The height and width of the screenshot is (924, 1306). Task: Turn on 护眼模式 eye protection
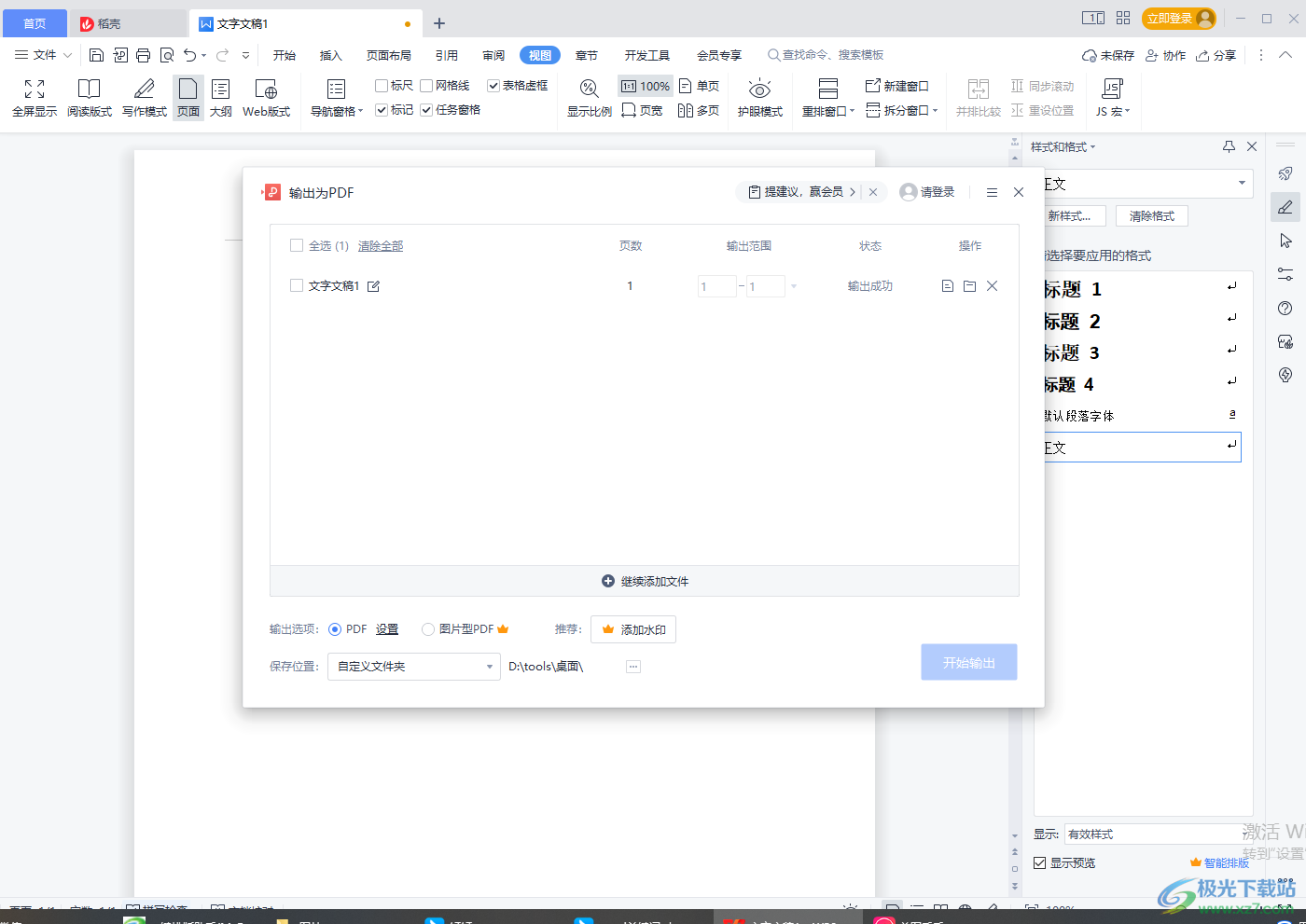tap(760, 98)
